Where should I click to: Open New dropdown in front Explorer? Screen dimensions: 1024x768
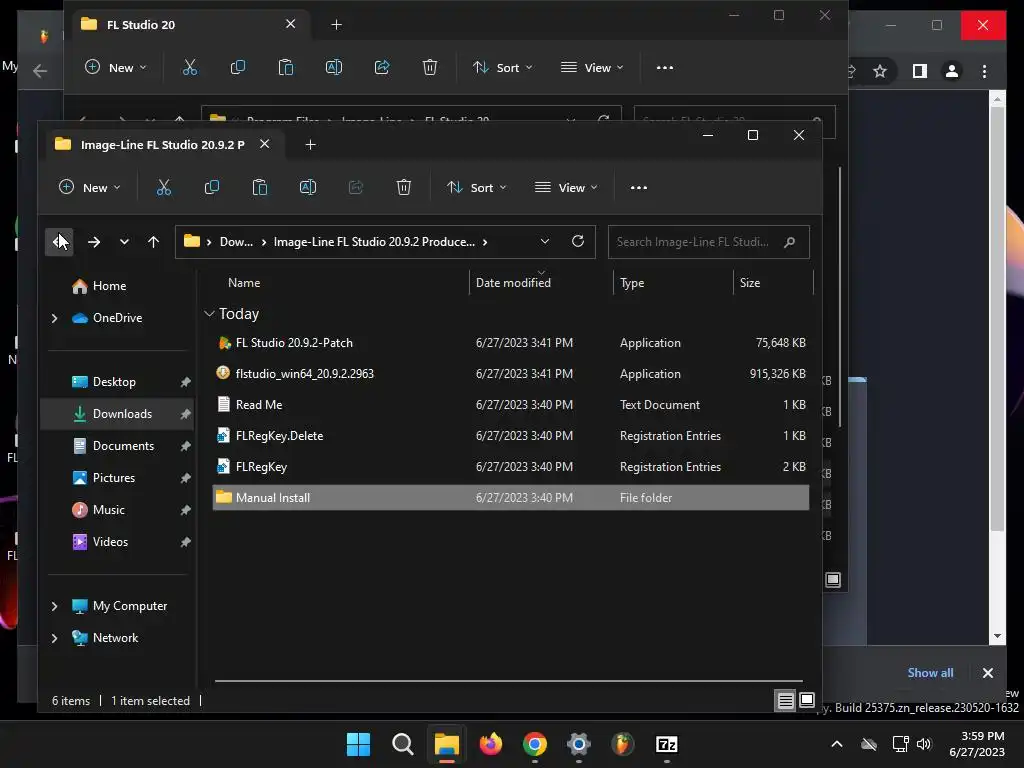[x=90, y=188]
